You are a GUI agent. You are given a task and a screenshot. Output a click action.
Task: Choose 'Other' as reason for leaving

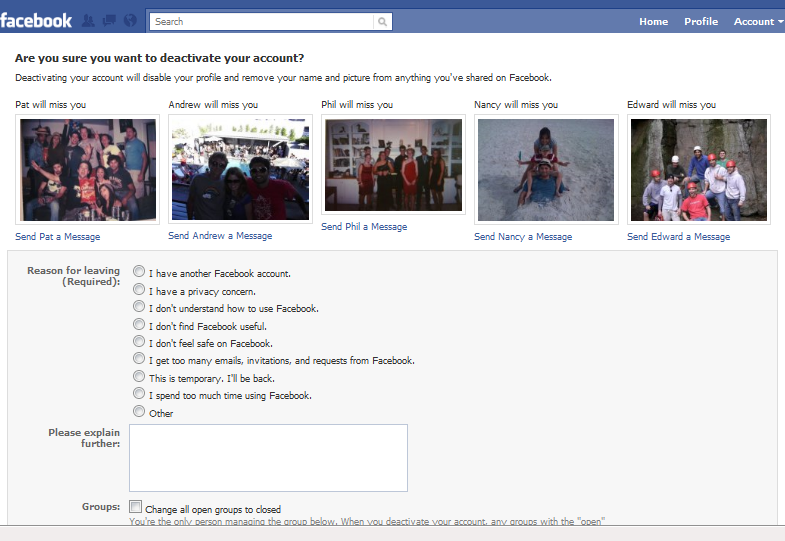[x=139, y=412]
